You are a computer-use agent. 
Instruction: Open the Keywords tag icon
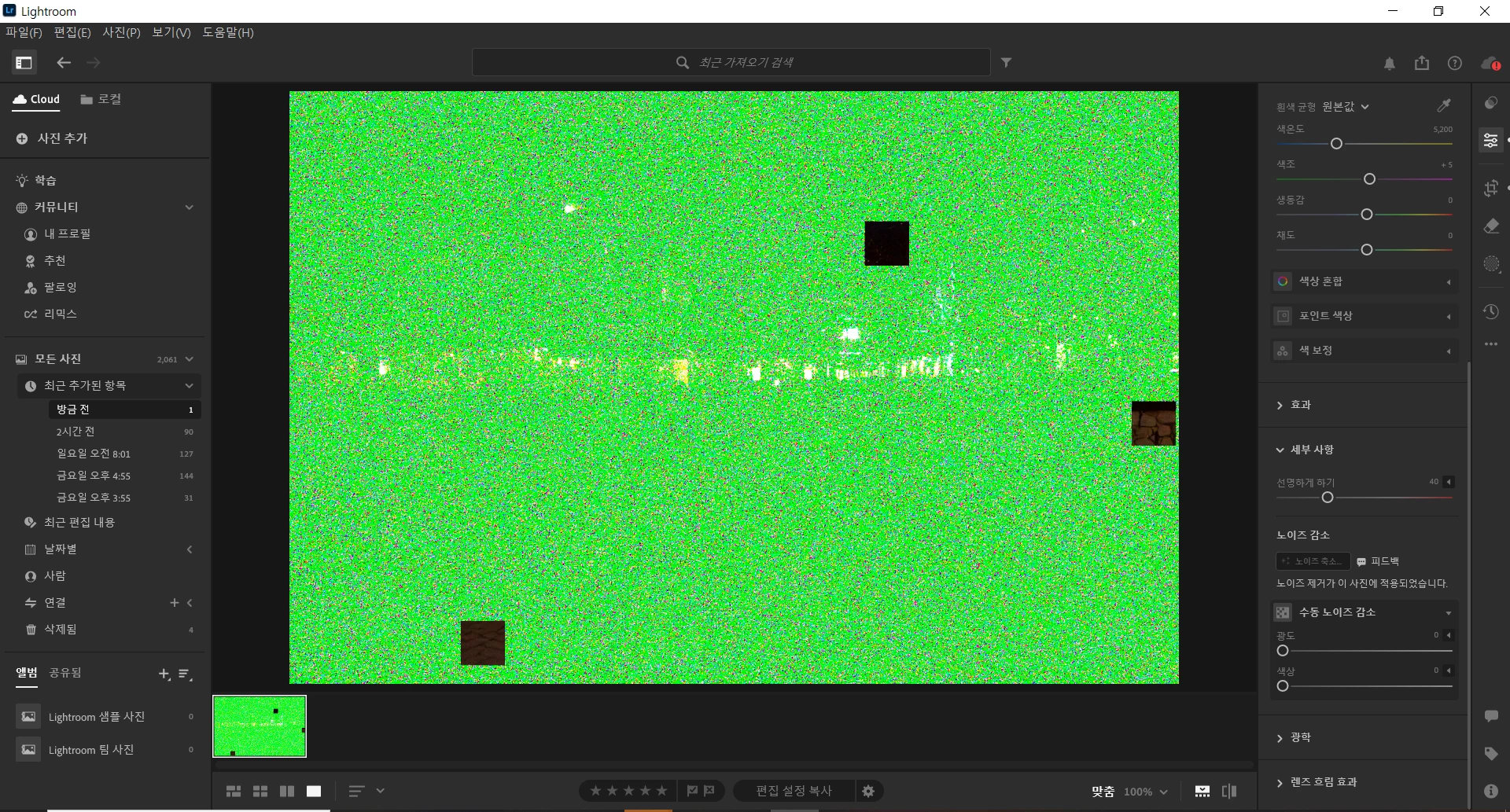(x=1491, y=754)
